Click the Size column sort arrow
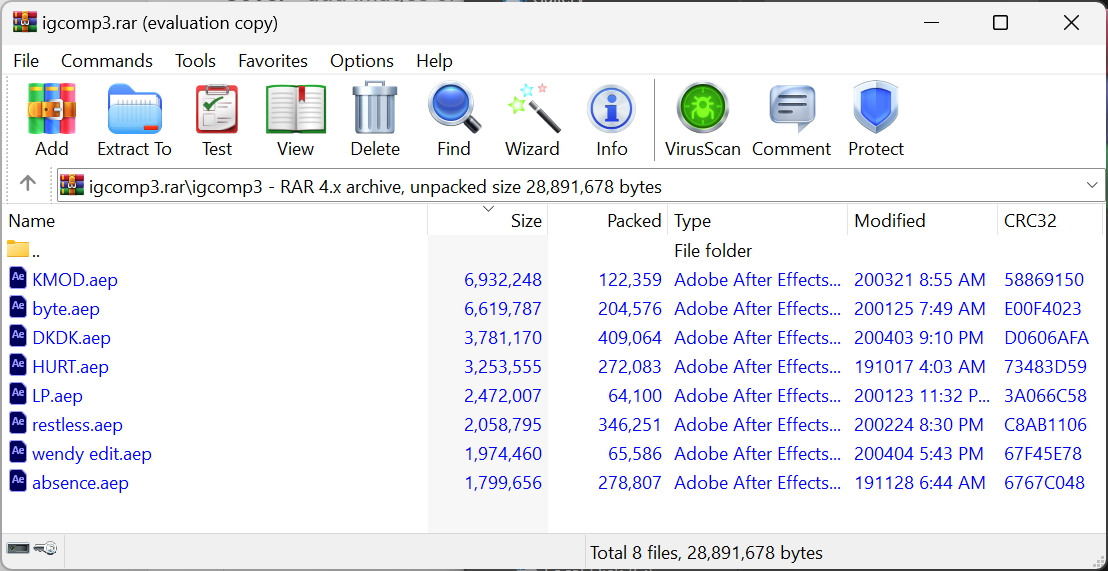This screenshot has width=1108, height=571. click(x=488, y=208)
